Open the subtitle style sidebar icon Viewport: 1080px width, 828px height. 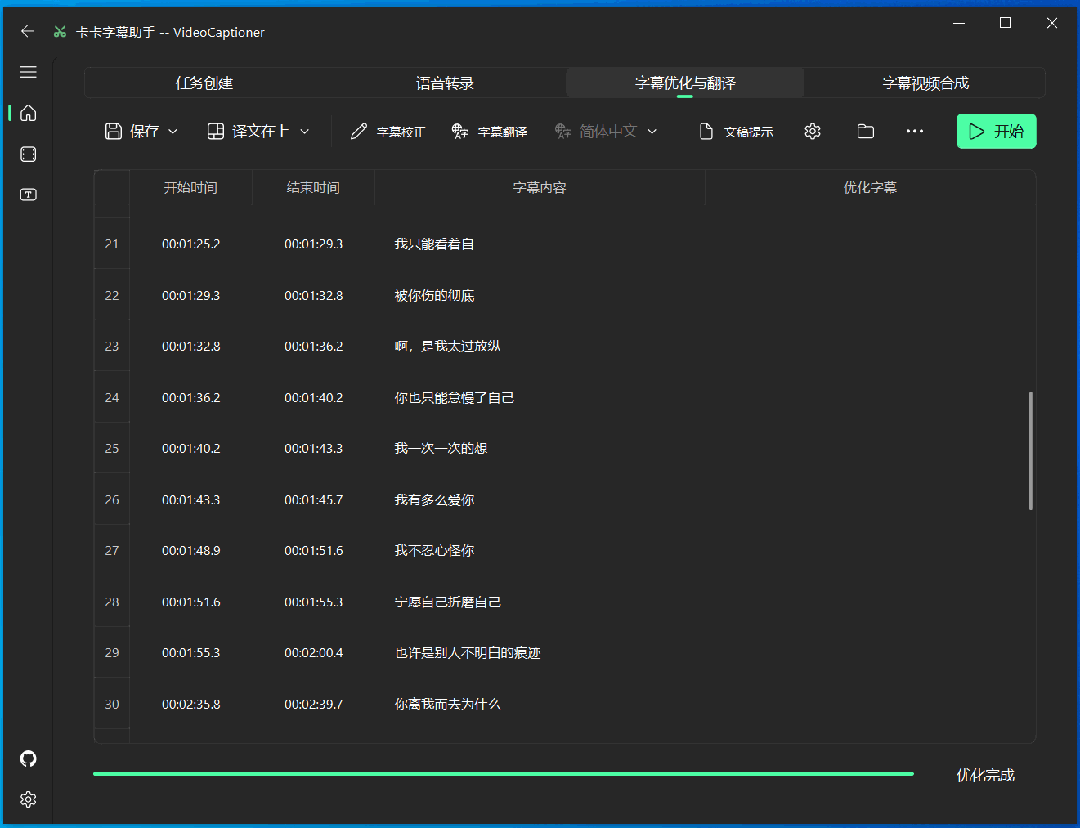28,195
